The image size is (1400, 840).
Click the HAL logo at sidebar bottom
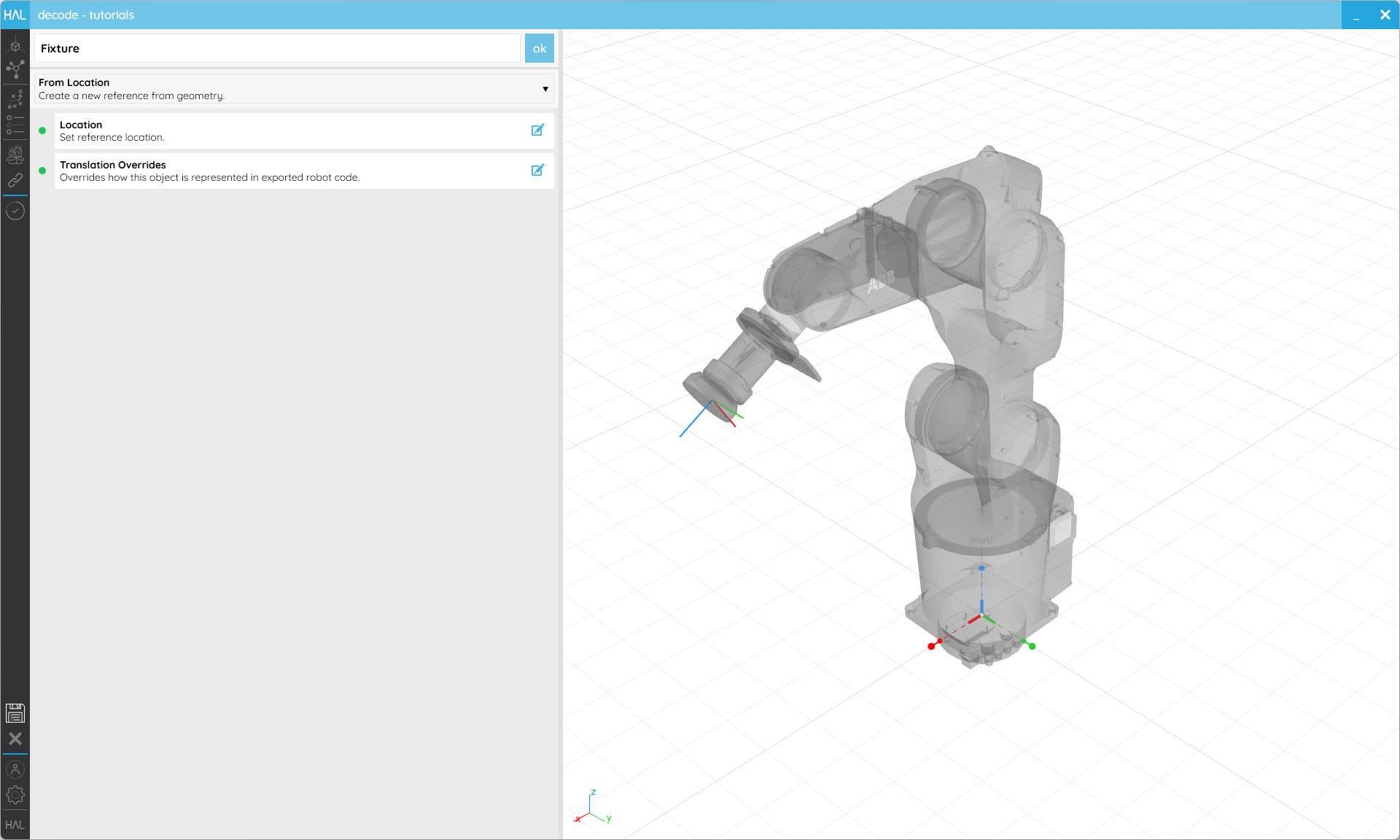pos(15,825)
